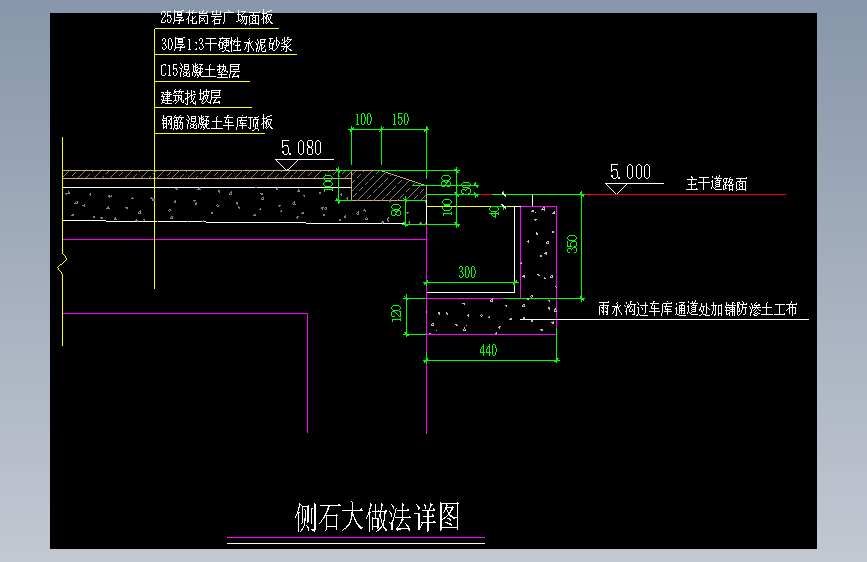Viewport: 867px width, 562px height.
Task: Select the 建筑找坡层 label
Action: tap(191, 97)
